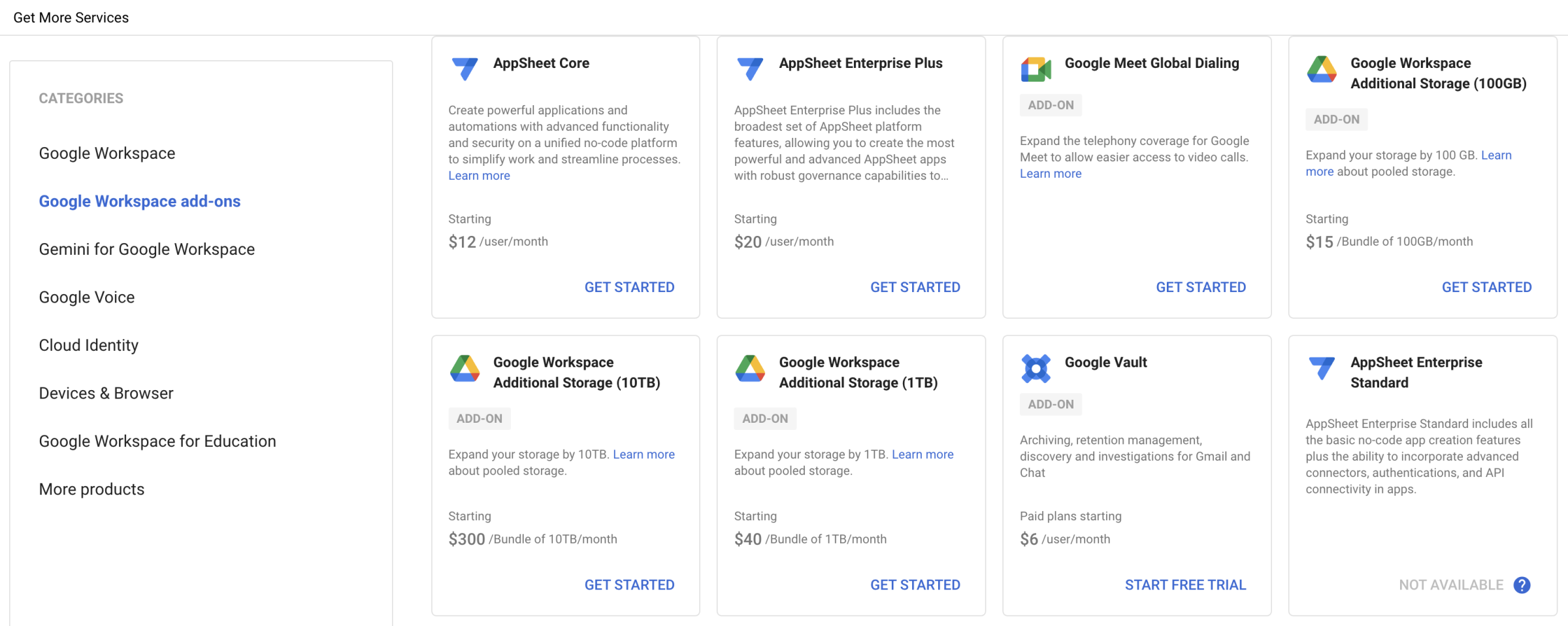
Task: Get started with 10TB Additional Storage
Action: [630, 585]
